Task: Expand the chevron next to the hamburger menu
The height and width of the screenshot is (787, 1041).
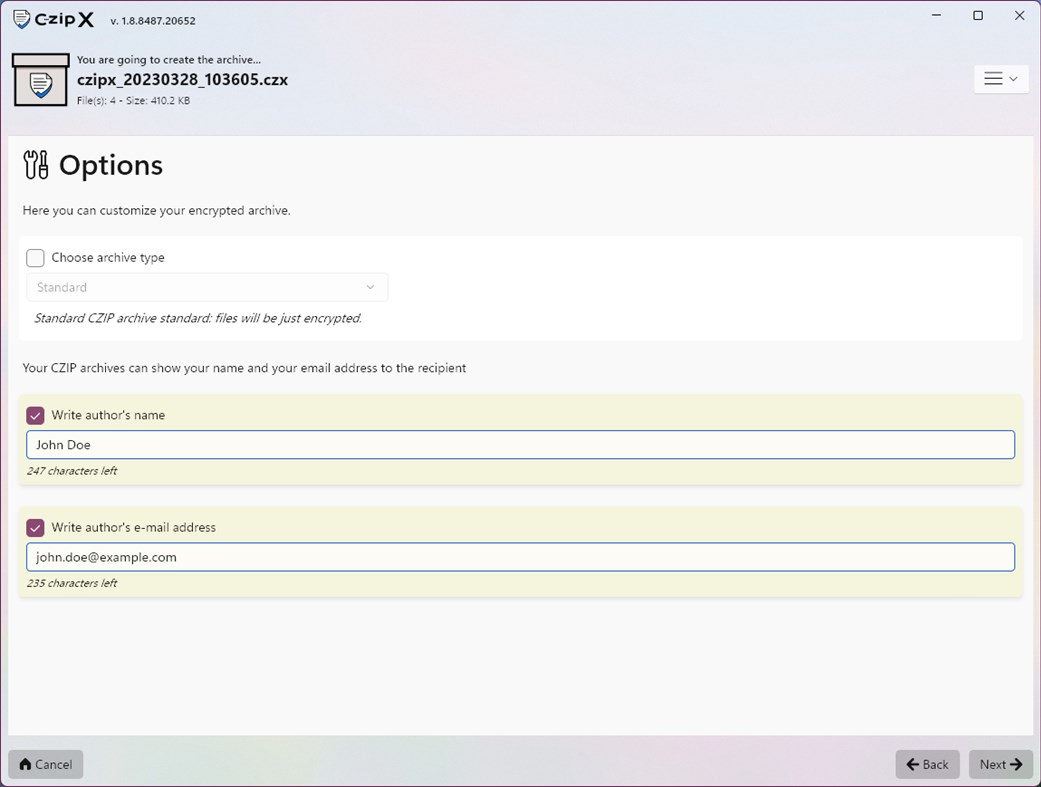Action: point(1012,78)
